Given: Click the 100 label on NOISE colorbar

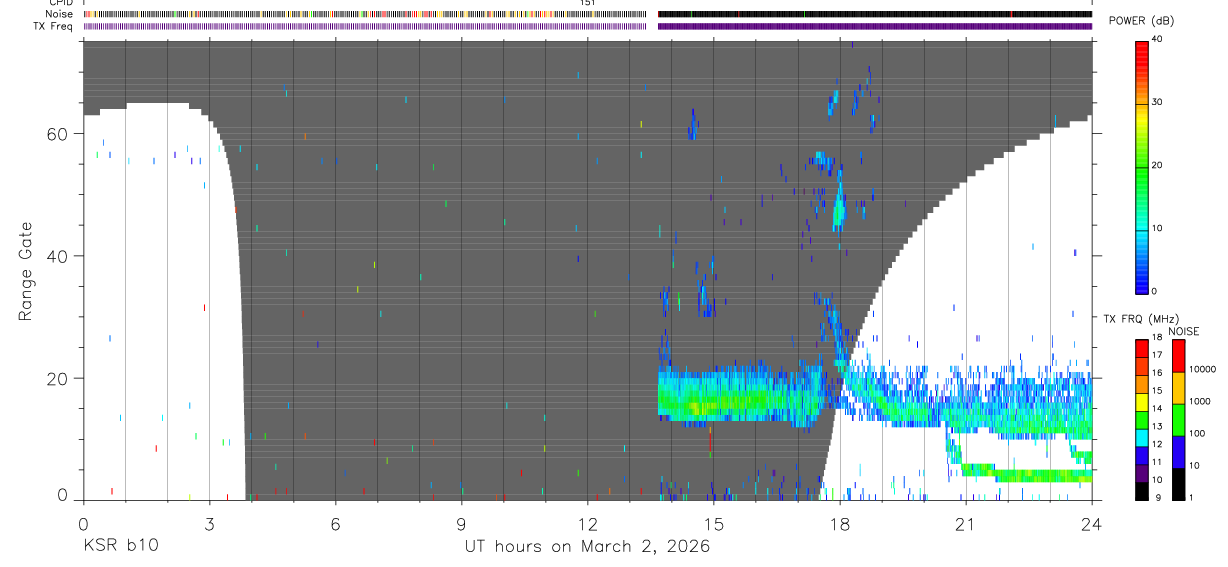Looking at the screenshot, I should (1198, 434).
